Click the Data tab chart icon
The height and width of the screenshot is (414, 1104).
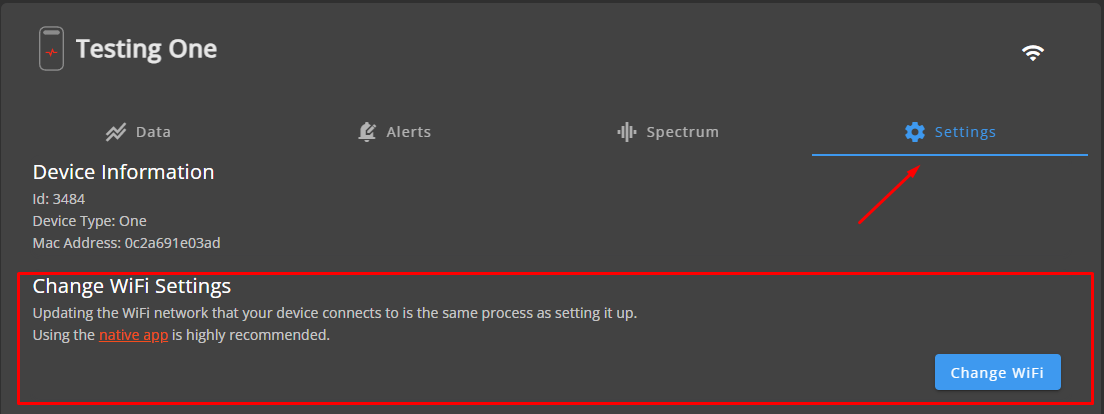point(116,132)
